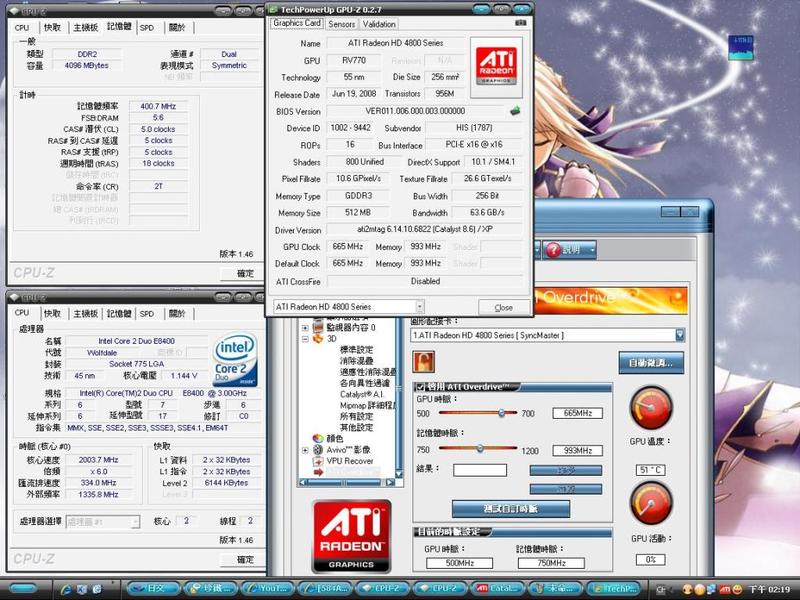800x600 pixels.
Task: Click the Close button in GPU-Z
Action: pos(504,307)
